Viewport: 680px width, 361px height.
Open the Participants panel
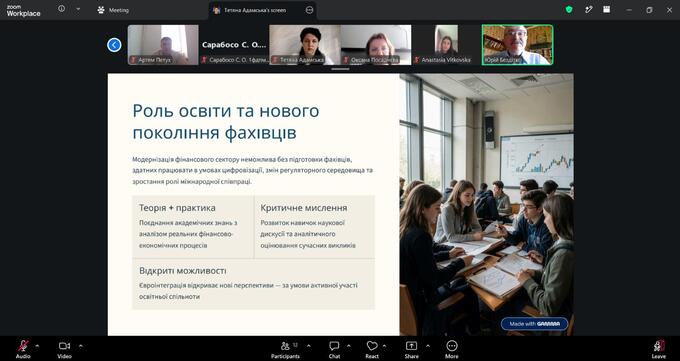coord(285,349)
